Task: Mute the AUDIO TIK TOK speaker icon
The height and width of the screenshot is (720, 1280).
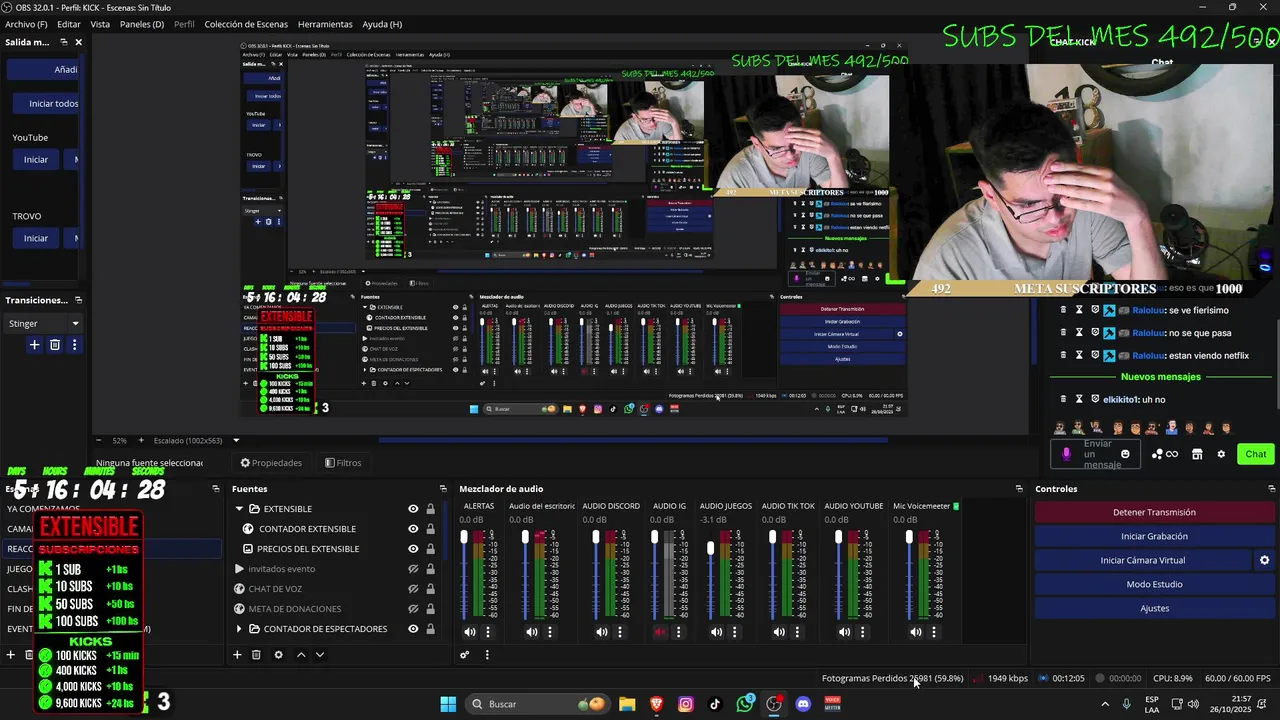Action: tap(779, 632)
